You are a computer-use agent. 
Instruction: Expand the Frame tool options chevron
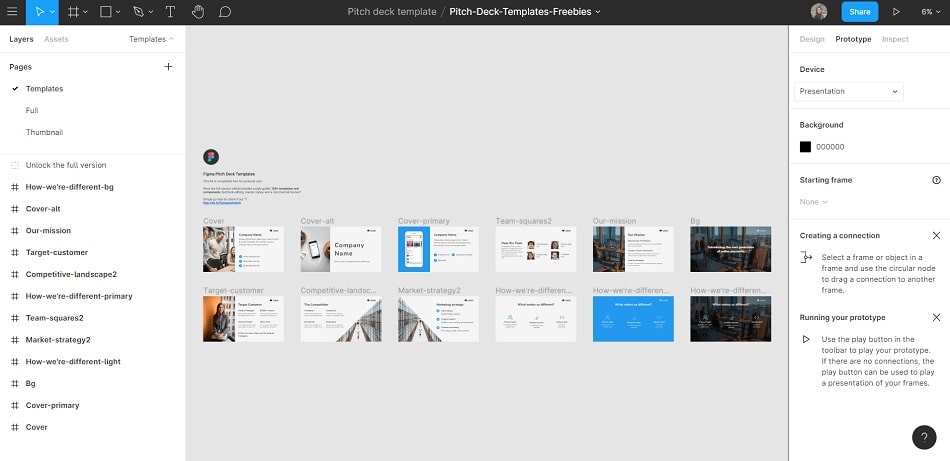[85, 12]
